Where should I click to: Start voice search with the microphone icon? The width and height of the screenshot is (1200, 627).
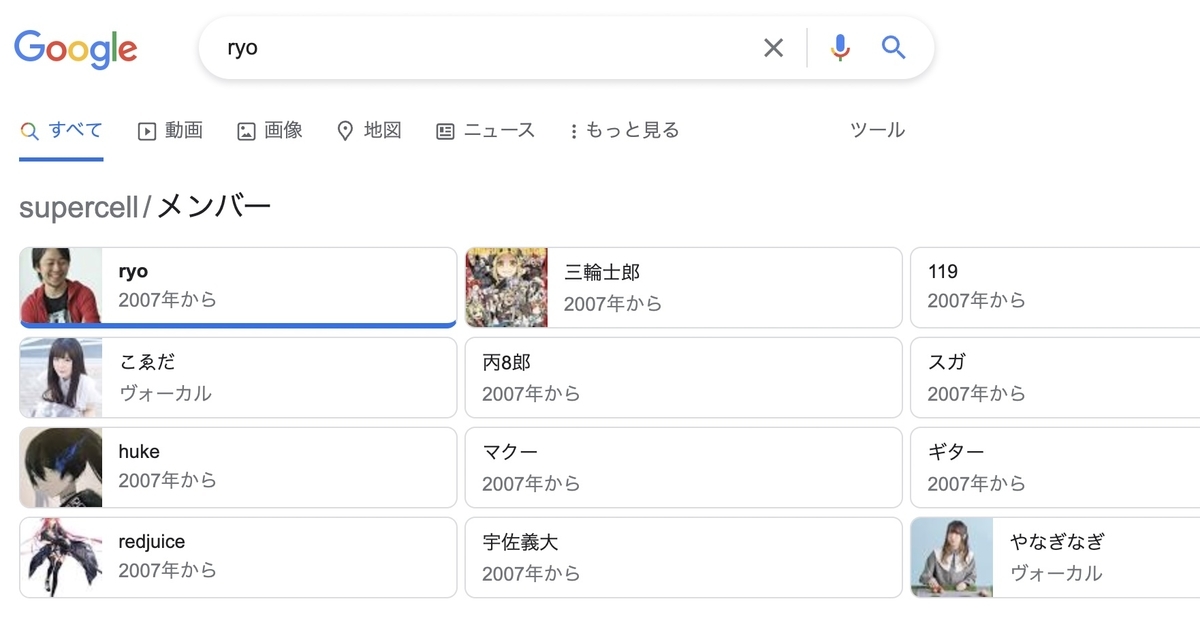click(x=840, y=48)
